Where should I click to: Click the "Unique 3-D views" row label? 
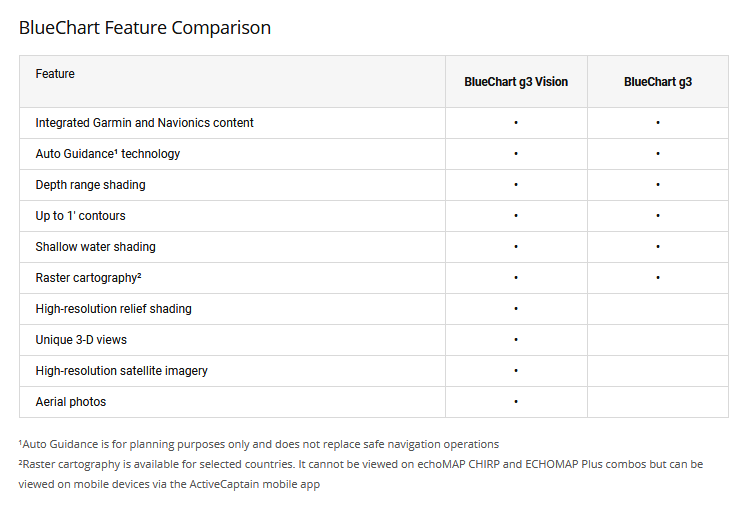pos(81,340)
